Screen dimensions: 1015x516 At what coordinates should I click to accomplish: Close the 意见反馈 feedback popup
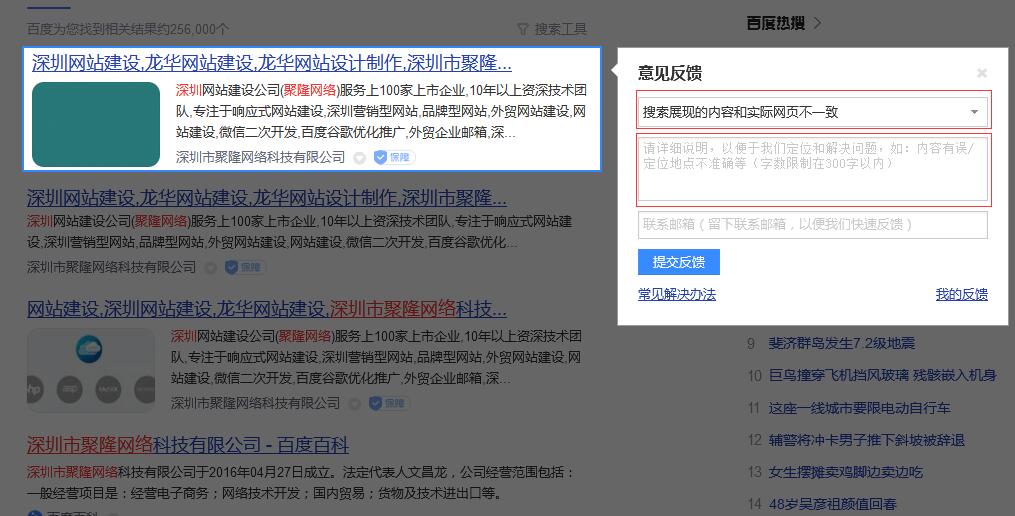tap(981, 73)
